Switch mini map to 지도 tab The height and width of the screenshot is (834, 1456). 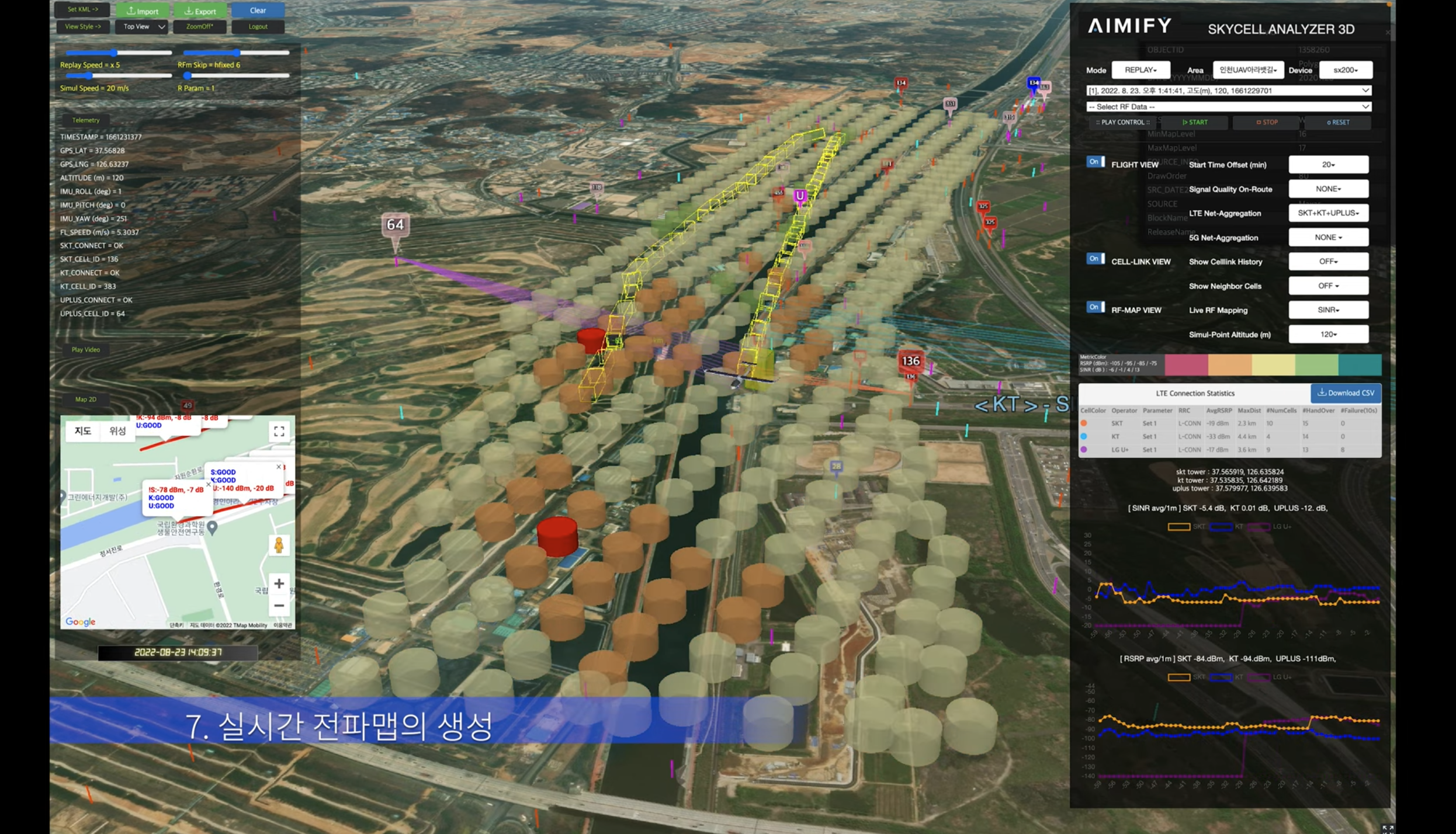point(82,431)
